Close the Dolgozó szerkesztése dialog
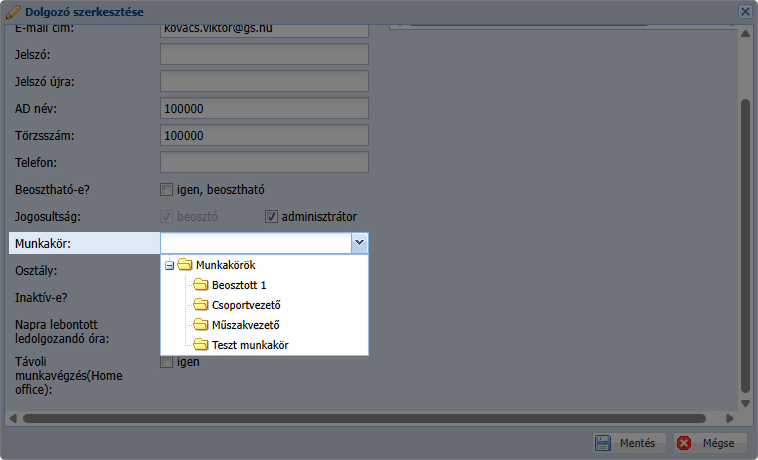 tap(745, 11)
